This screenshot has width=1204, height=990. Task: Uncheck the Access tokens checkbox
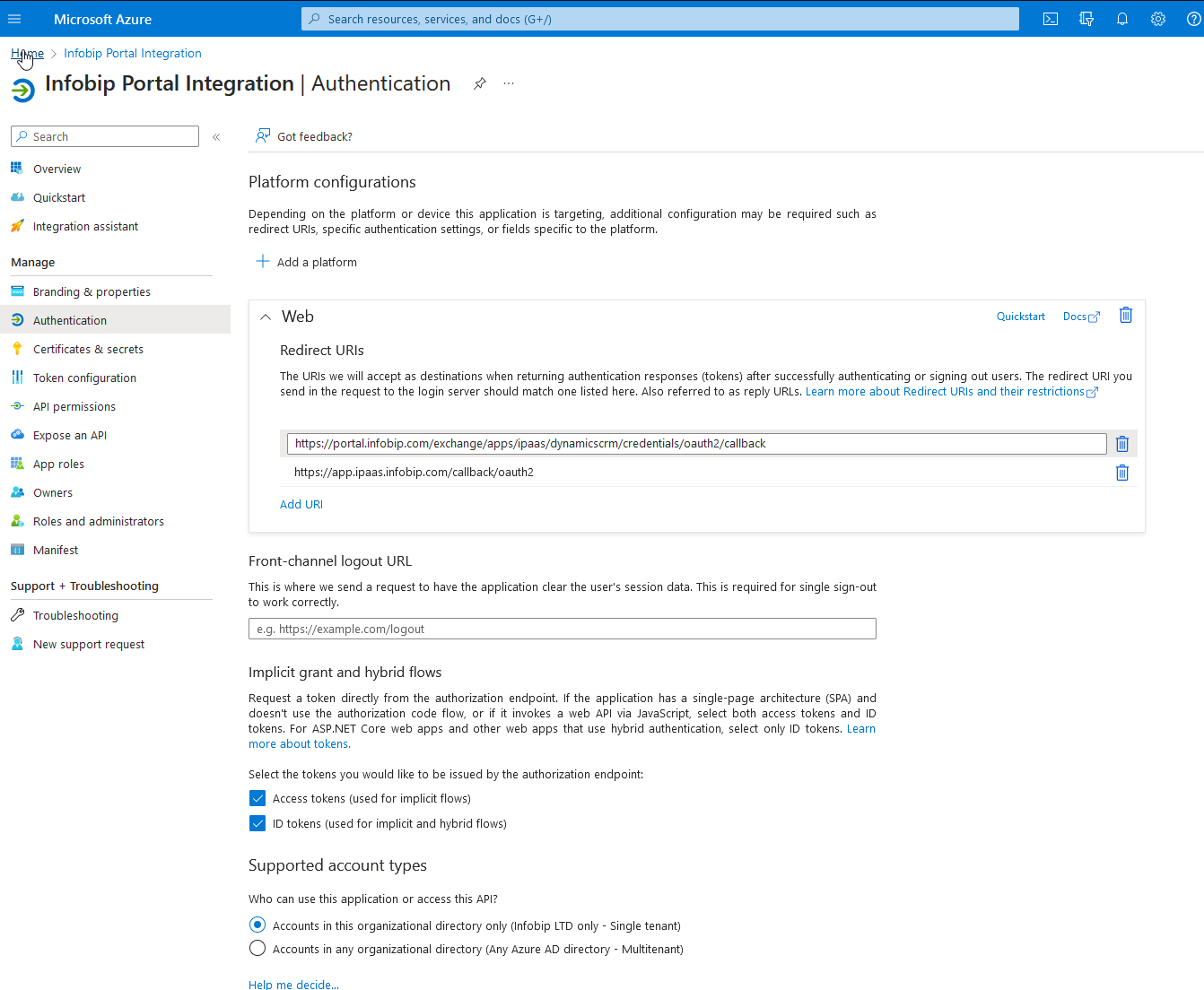point(257,798)
